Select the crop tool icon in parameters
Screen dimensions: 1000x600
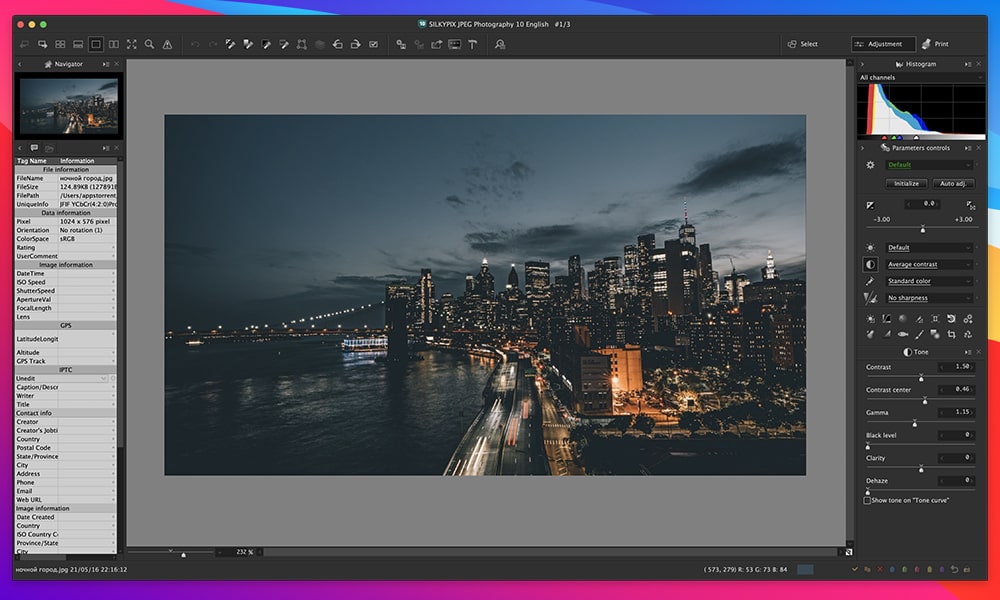(951, 334)
